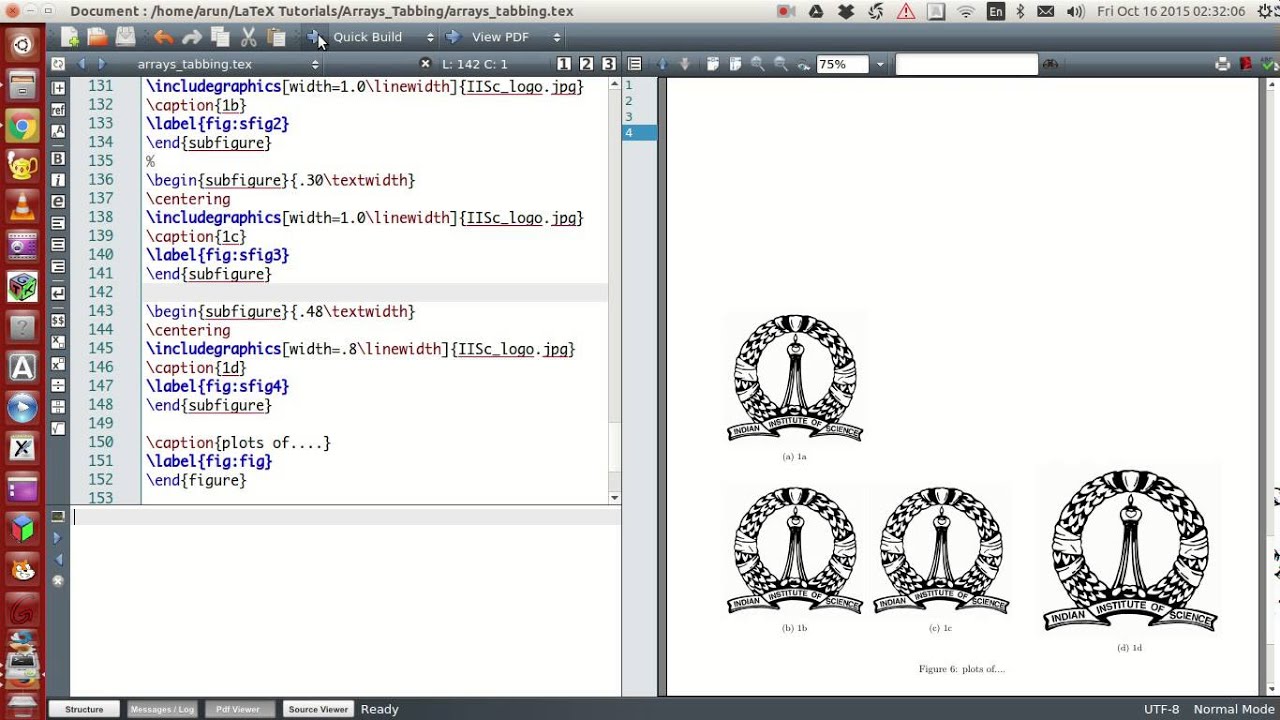Apply emphasis with the e icon
This screenshot has width=1280, height=720.
[58, 202]
